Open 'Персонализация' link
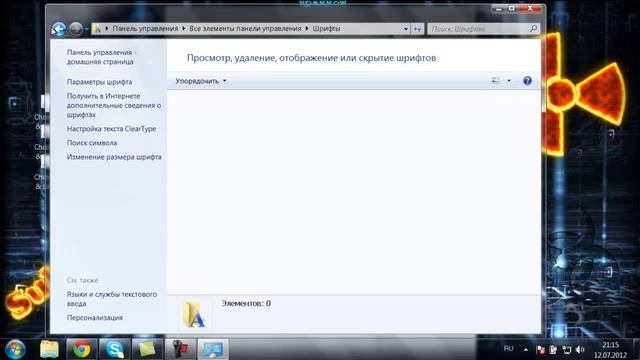This screenshot has height=360, width=640. (95, 318)
